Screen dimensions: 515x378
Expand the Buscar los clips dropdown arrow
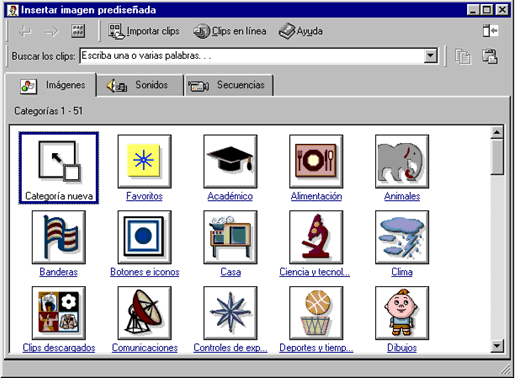pos(430,56)
